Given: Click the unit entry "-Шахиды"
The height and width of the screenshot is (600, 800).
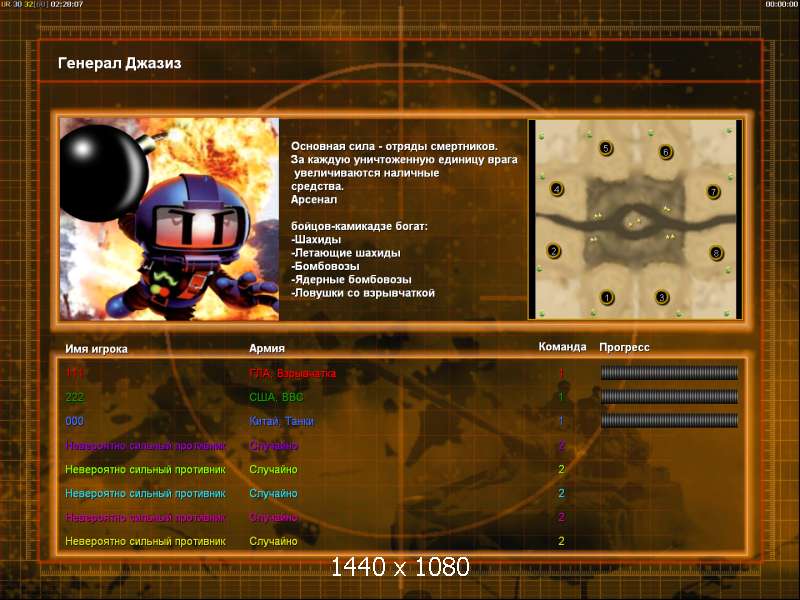Looking at the screenshot, I should pos(316,239).
